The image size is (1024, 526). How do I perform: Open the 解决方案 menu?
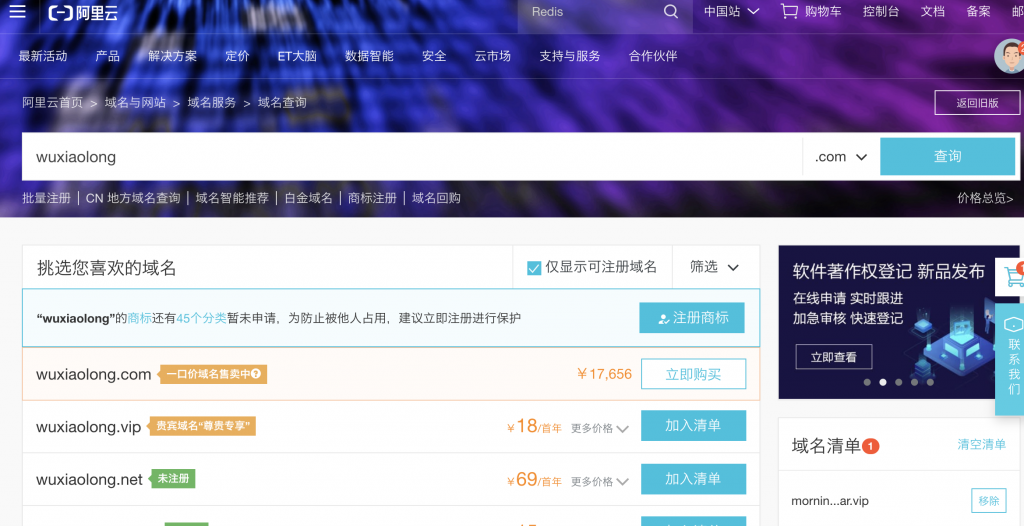click(172, 56)
